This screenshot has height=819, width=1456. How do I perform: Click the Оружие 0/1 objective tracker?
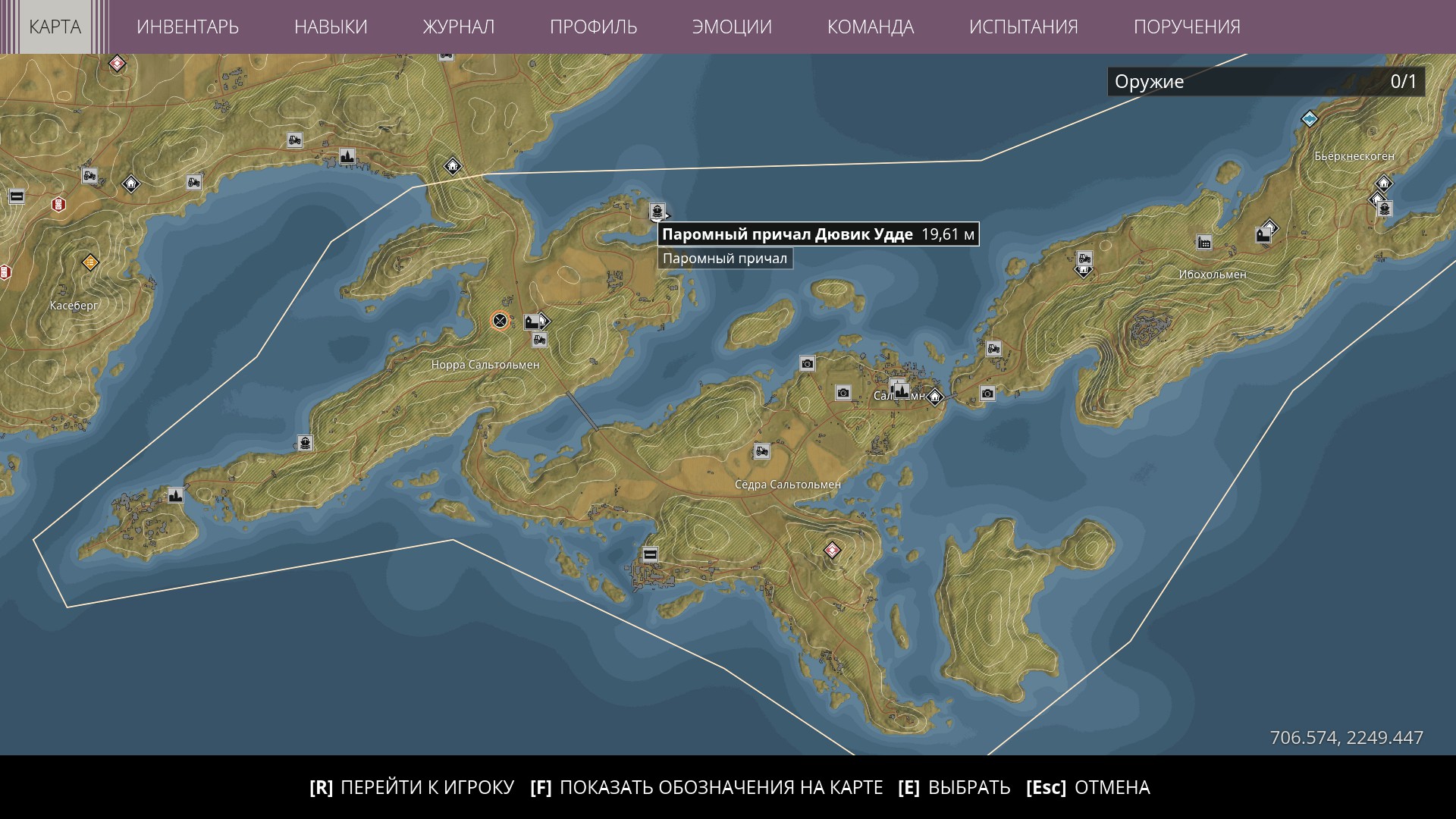[x=1266, y=81]
